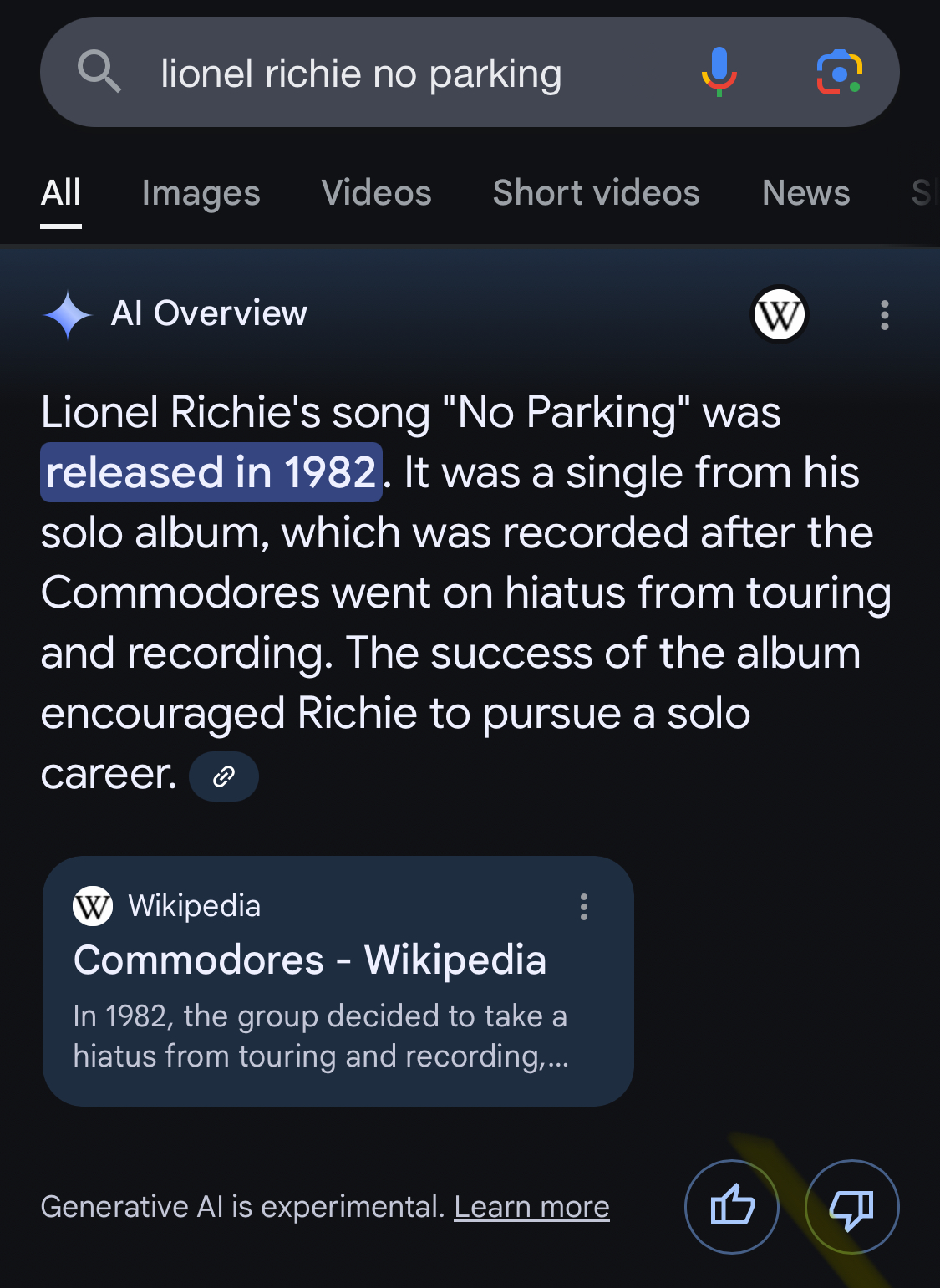
Task: Go to the News tab
Action: (805, 193)
